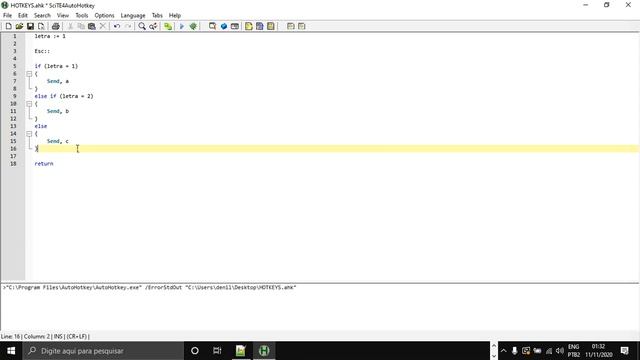Image resolution: width=640 pixels, height=360 pixels.
Task: Click the output pane command line text
Action: [150, 287]
